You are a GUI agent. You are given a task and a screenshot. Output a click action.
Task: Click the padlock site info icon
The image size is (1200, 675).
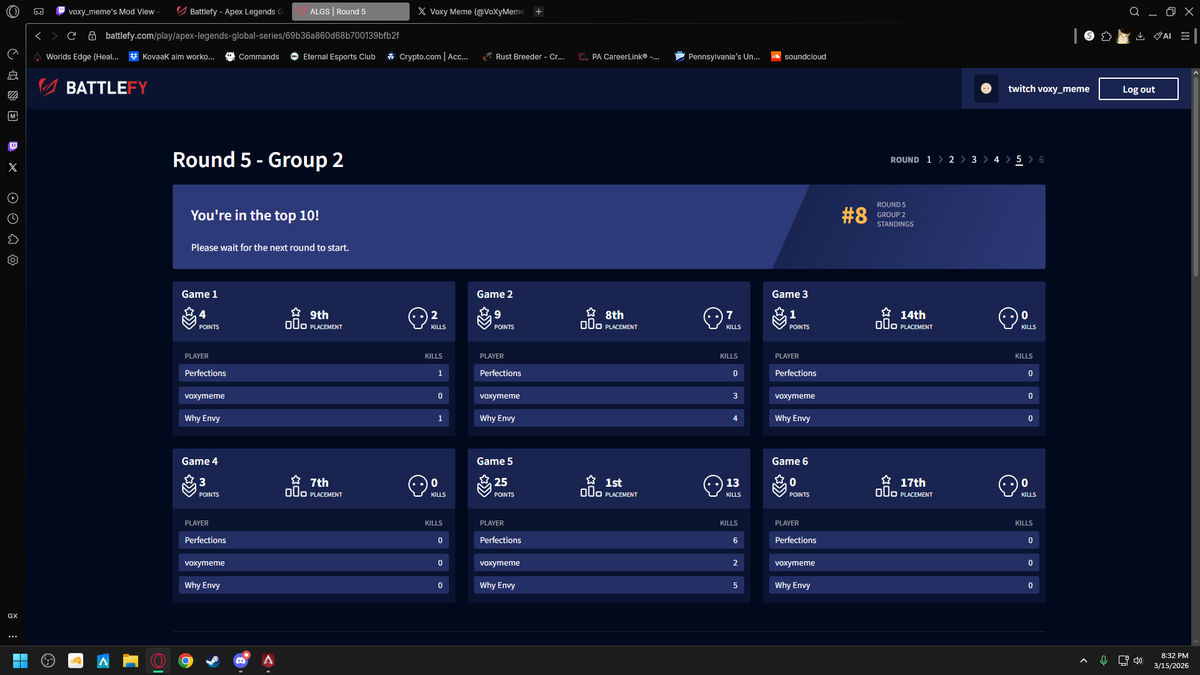(93, 35)
